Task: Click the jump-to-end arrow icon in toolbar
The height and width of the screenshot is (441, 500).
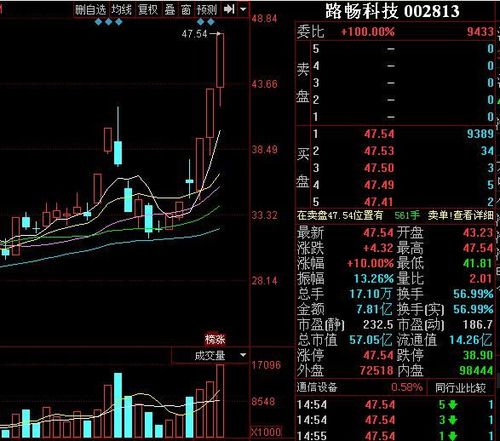Action: pyautogui.click(x=229, y=9)
